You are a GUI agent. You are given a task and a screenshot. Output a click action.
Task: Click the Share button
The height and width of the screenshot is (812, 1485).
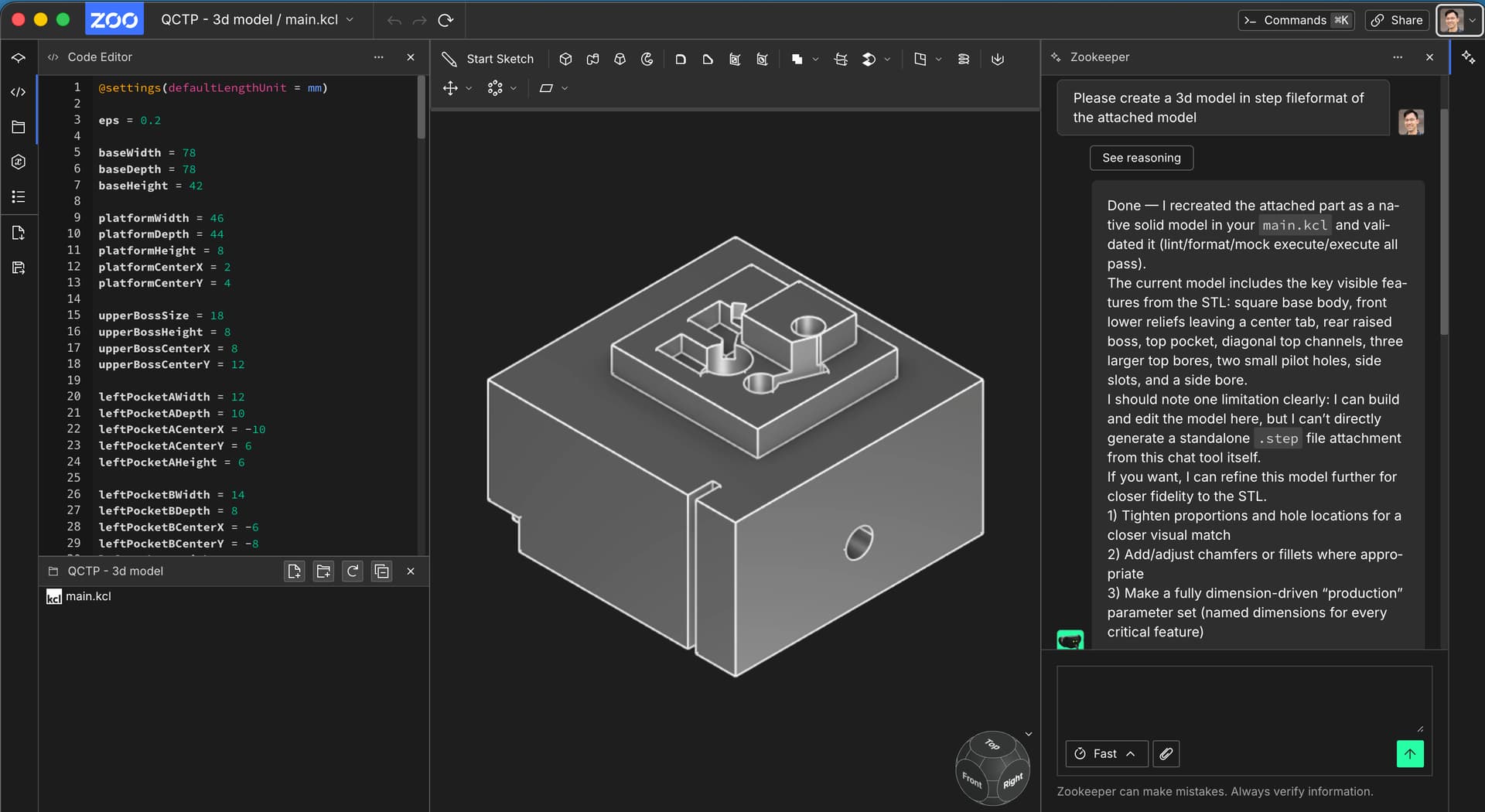[1397, 20]
